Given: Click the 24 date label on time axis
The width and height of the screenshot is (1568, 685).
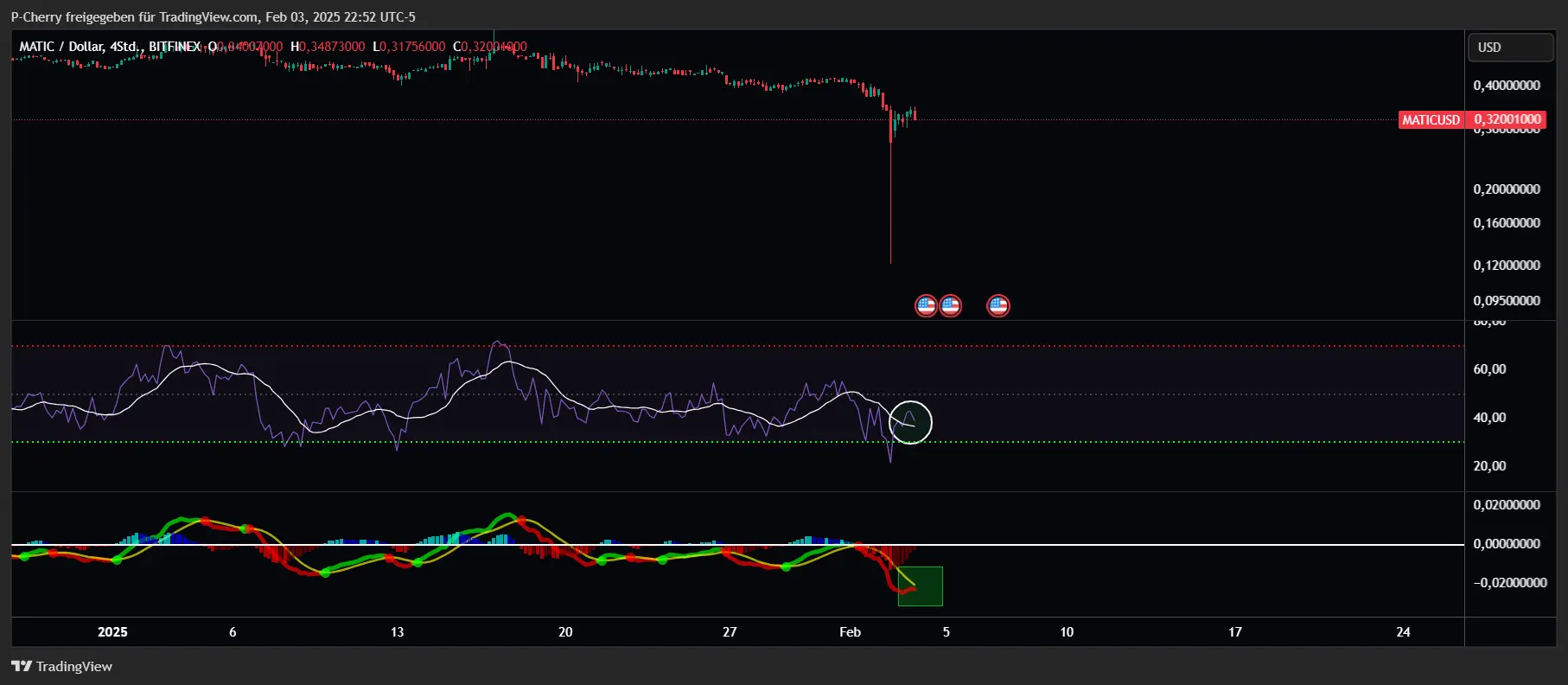Looking at the screenshot, I should coord(1403,632).
